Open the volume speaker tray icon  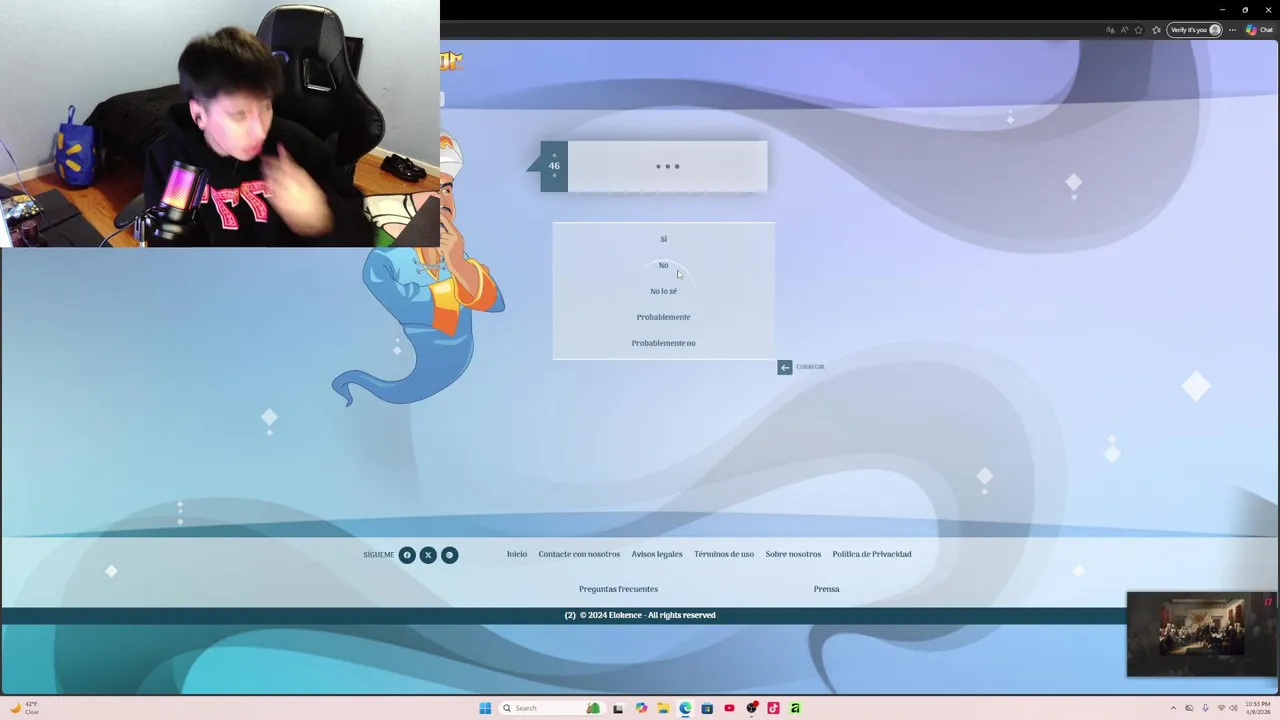pos(1233,708)
